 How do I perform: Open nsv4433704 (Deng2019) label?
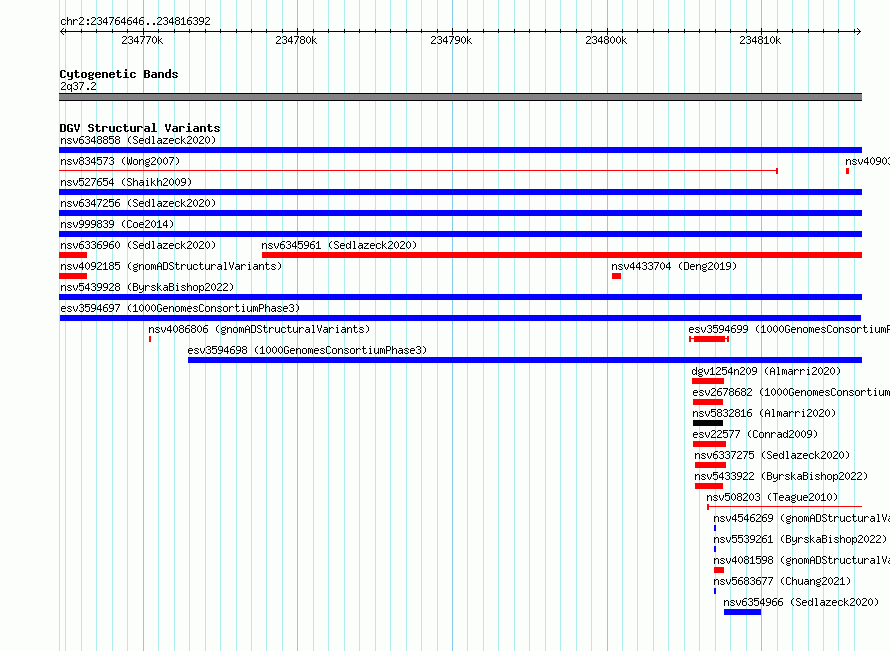click(x=674, y=266)
